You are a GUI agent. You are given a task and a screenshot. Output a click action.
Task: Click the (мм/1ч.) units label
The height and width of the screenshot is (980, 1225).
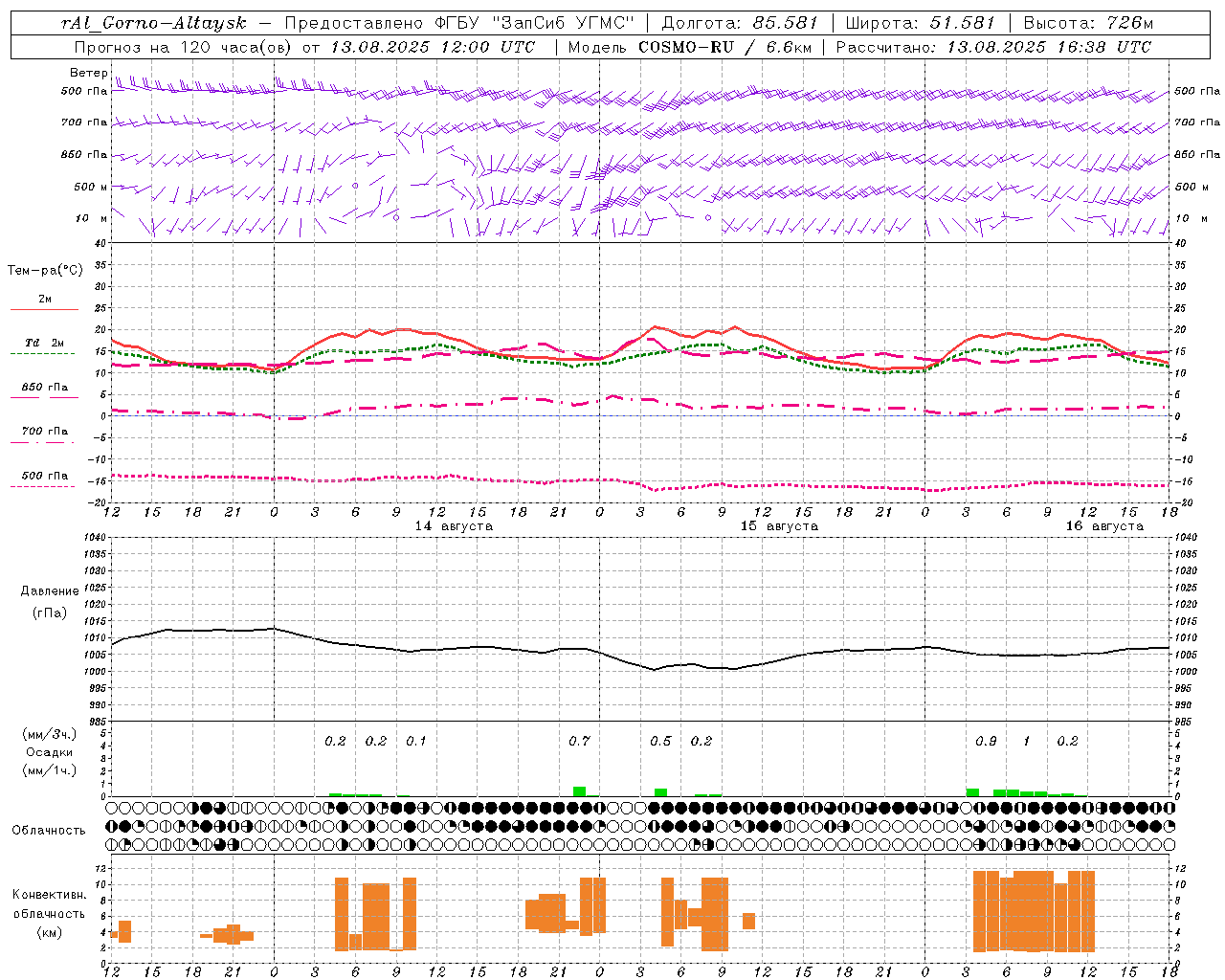tap(50, 770)
